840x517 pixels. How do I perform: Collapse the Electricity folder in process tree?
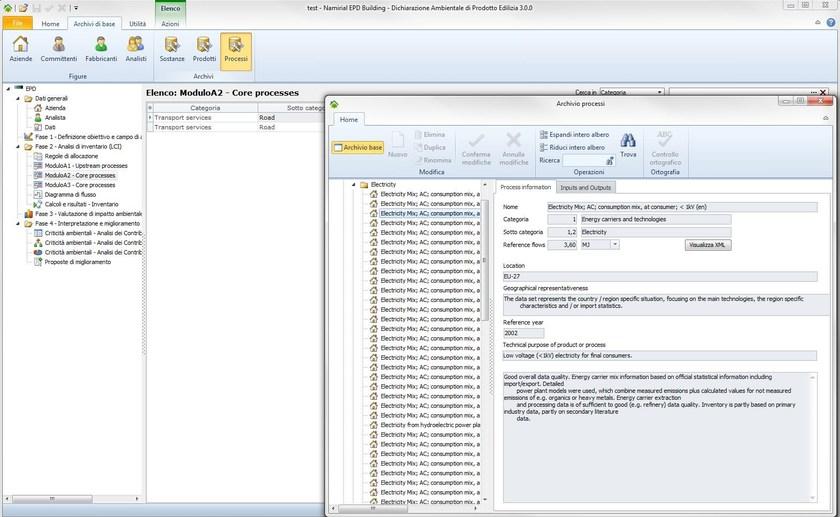(x=355, y=184)
